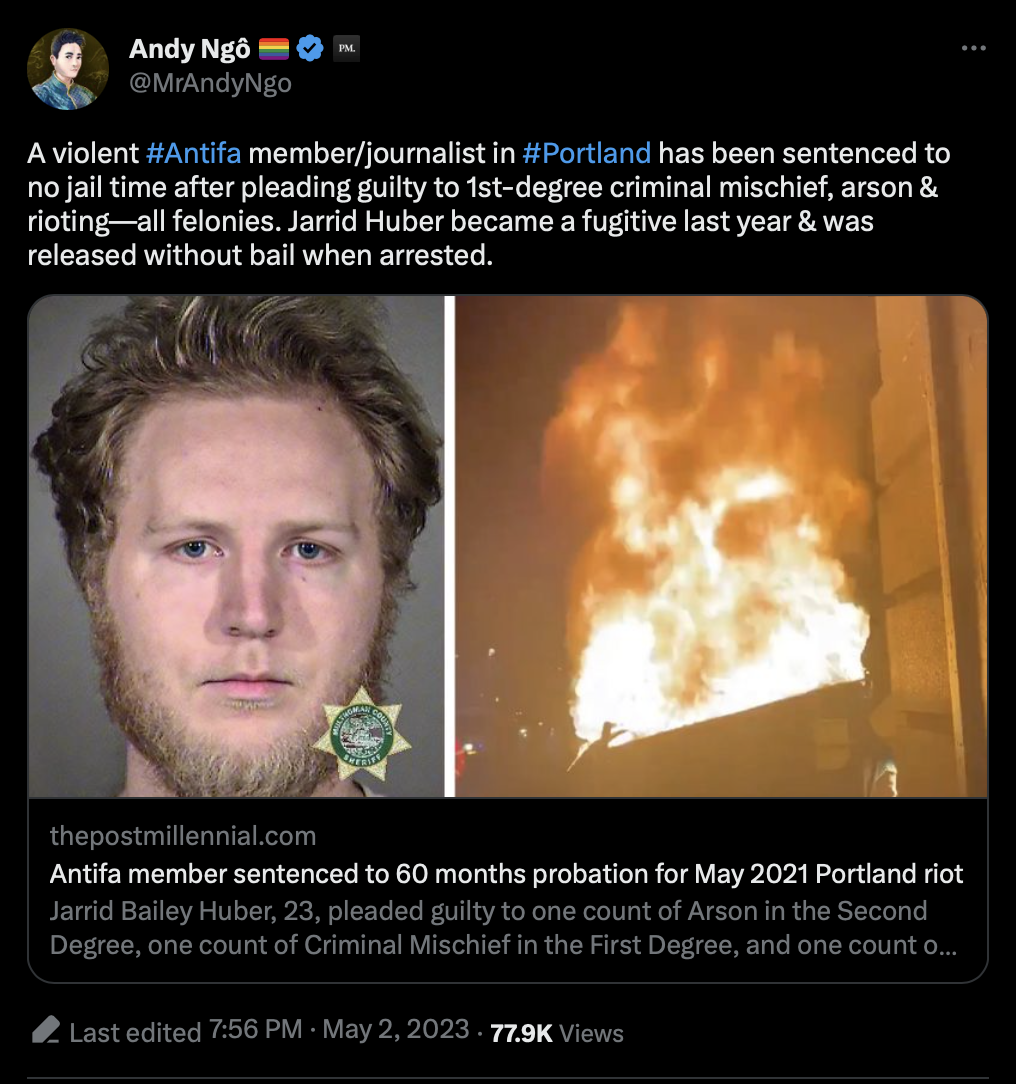View edit history via Last edited

(x=135, y=1032)
